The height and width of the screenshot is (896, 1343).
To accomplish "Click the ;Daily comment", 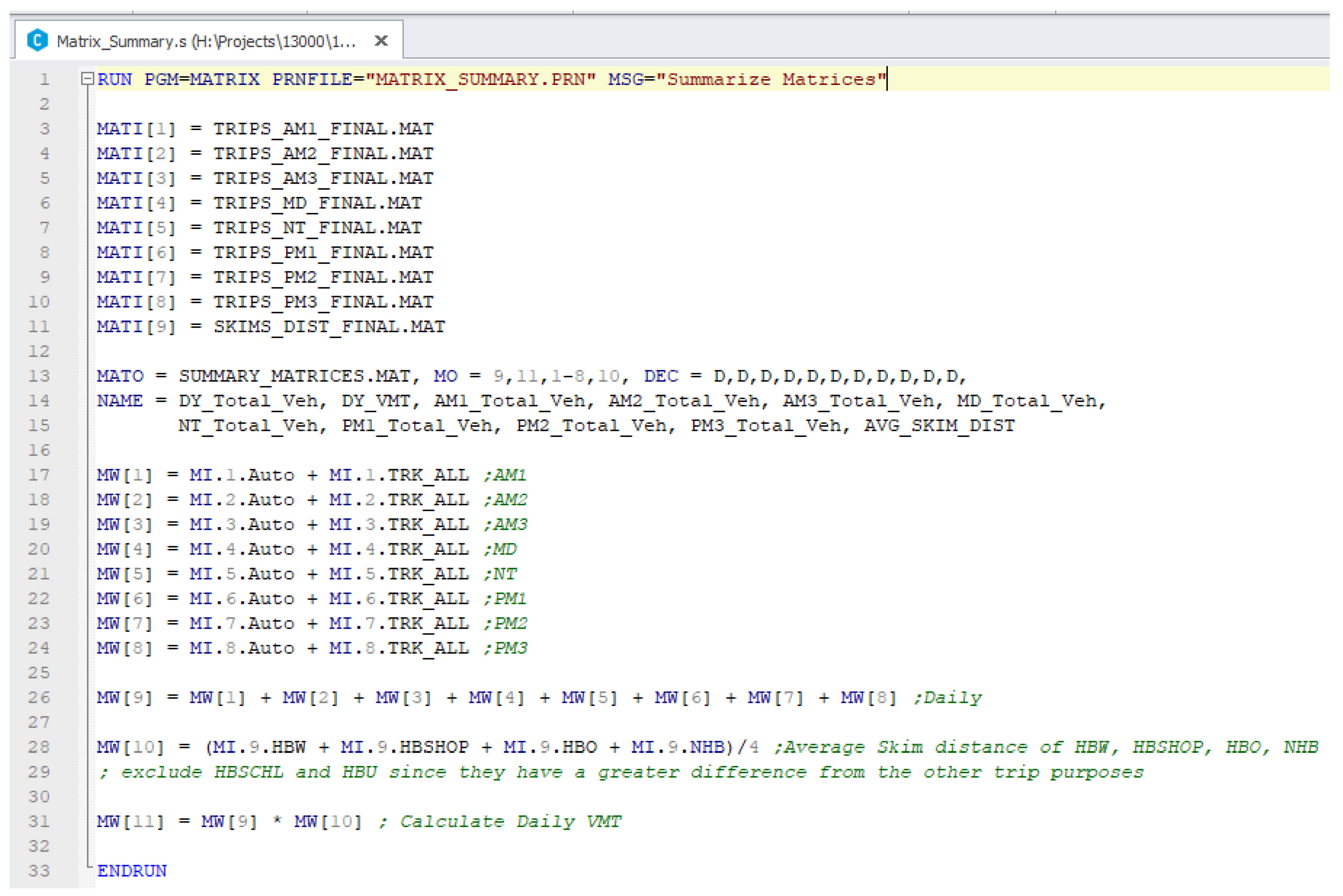I will [x=947, y=698].
